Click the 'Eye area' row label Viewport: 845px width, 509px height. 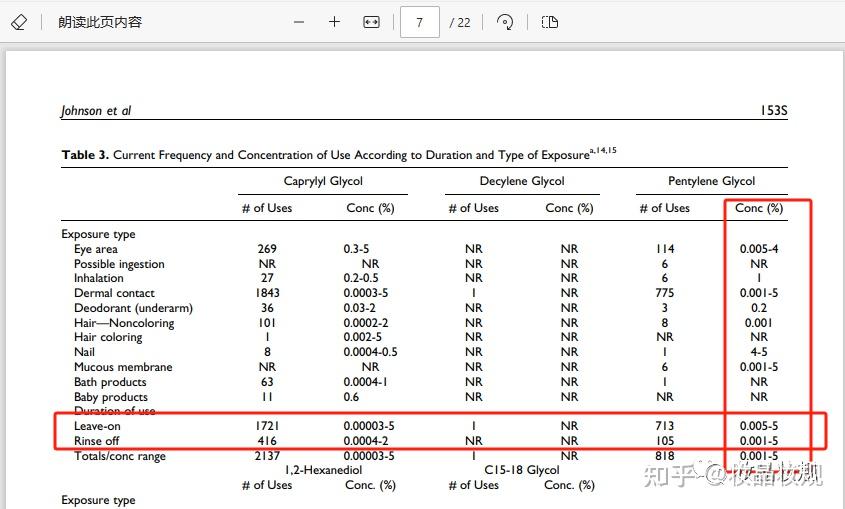(95, 249)
